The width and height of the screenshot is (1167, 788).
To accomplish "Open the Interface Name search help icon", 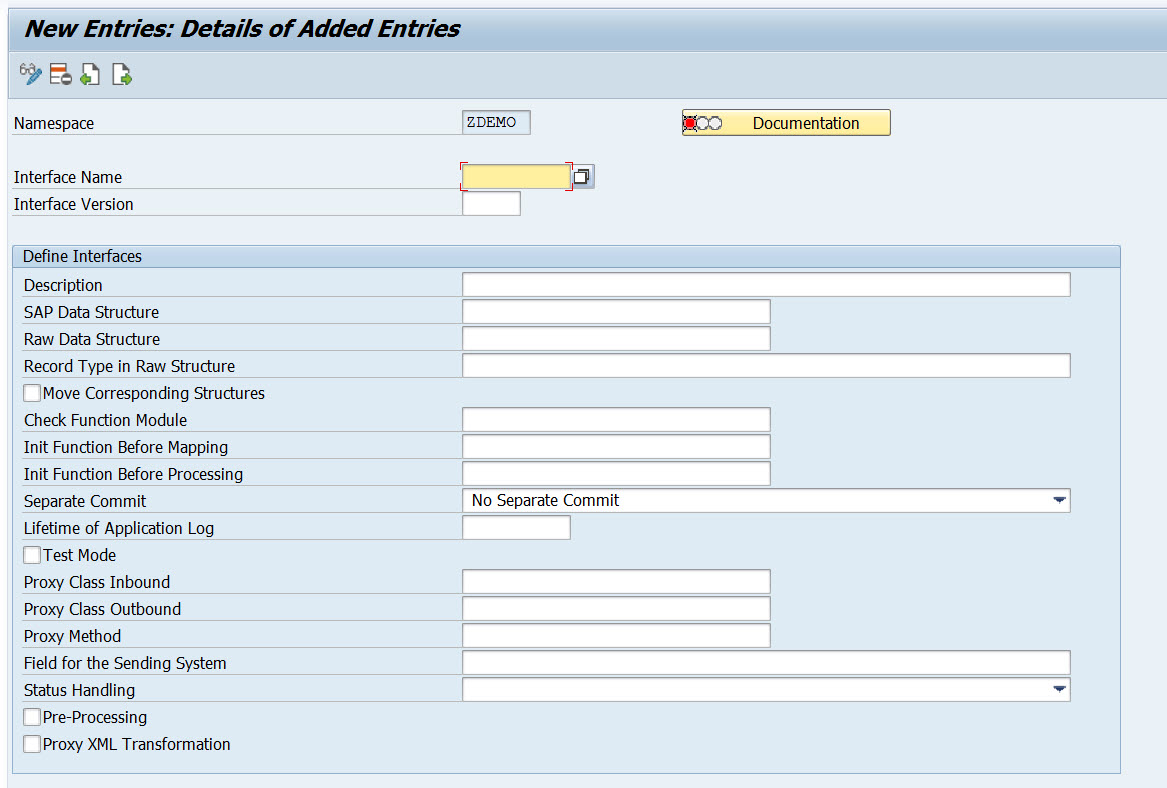I will click(x=583, y=175).
